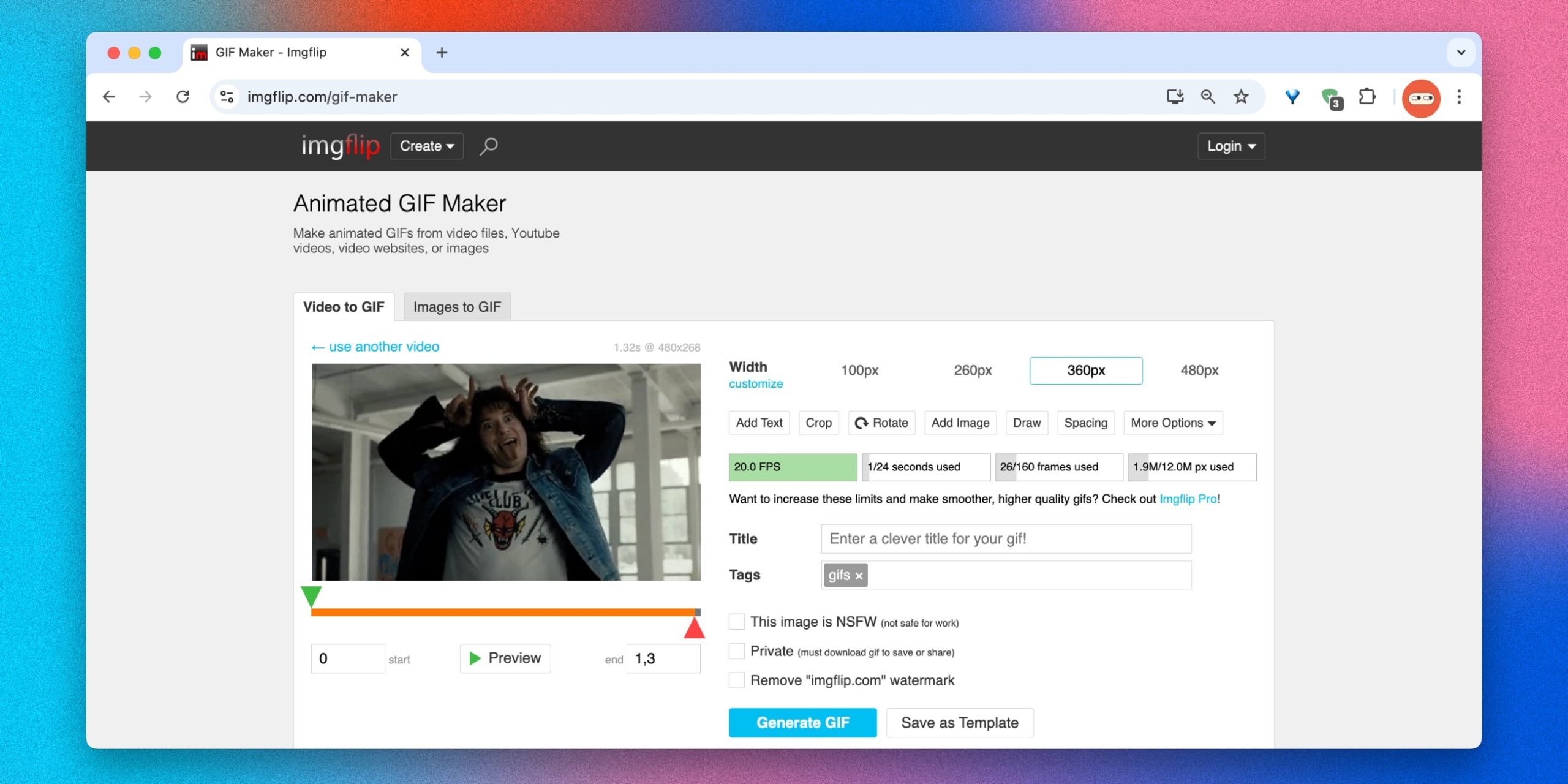Open the Create dropdown menu

pyautogui.click(x=427, y=146)
